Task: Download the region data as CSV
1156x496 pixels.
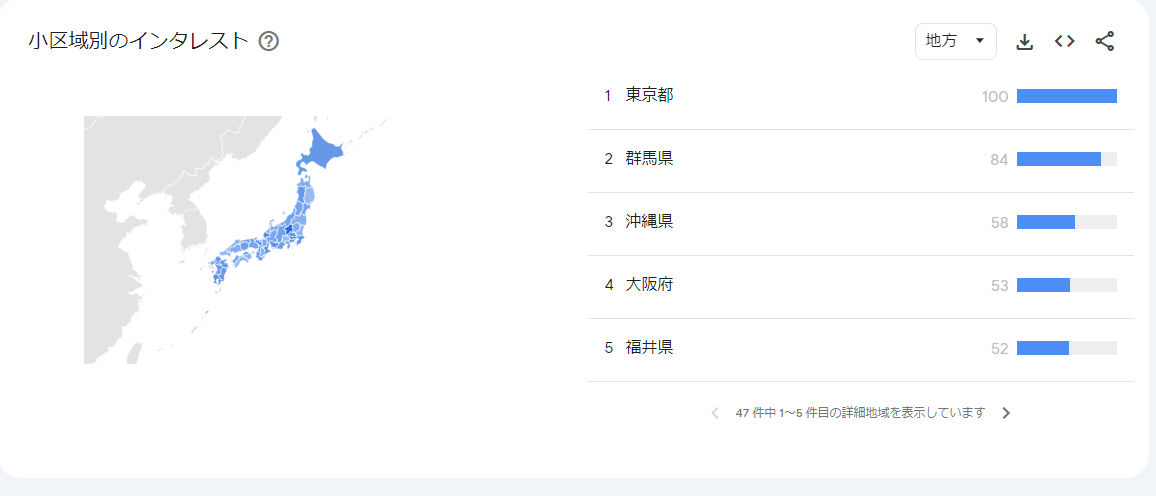Action: 1024,41
